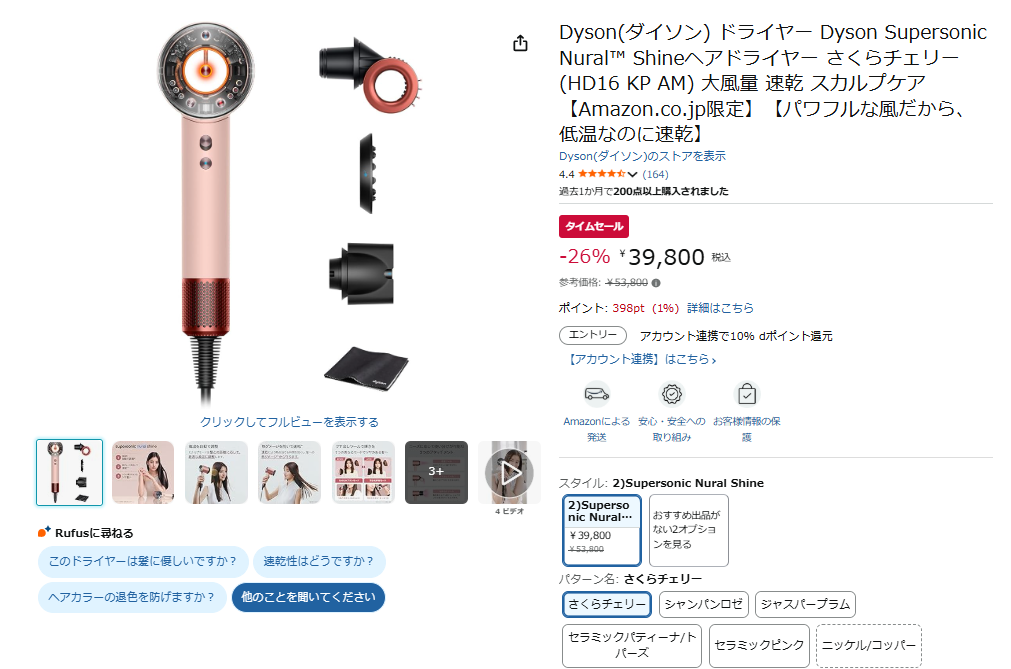This screenshot has width=1011, height=669.
Task: Click the customer information protection icon
Action: pyautogui.click(x=747, y=394)
